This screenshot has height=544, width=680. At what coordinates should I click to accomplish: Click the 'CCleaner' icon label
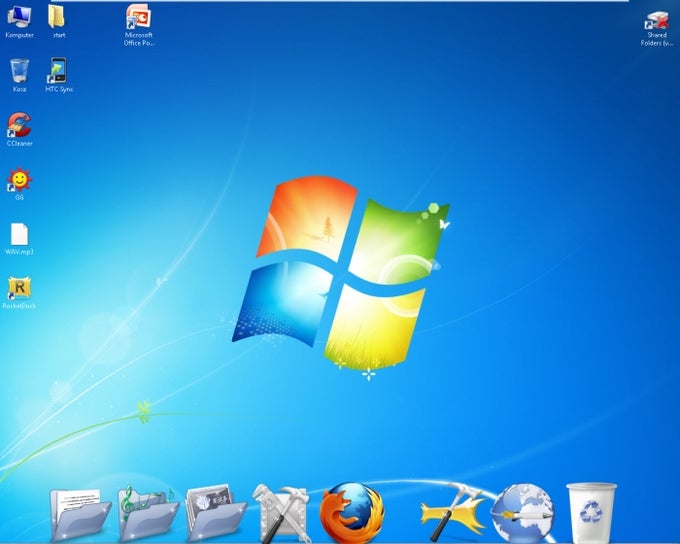tap(19, 144)
